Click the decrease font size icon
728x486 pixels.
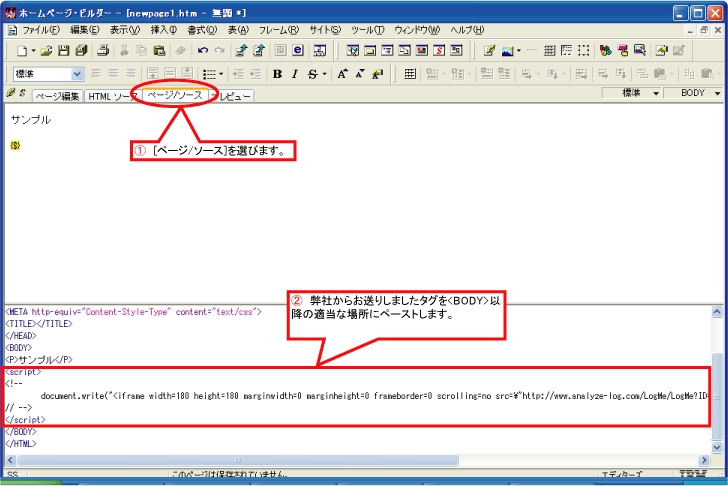pyautogui.click(x=360, y=74)
